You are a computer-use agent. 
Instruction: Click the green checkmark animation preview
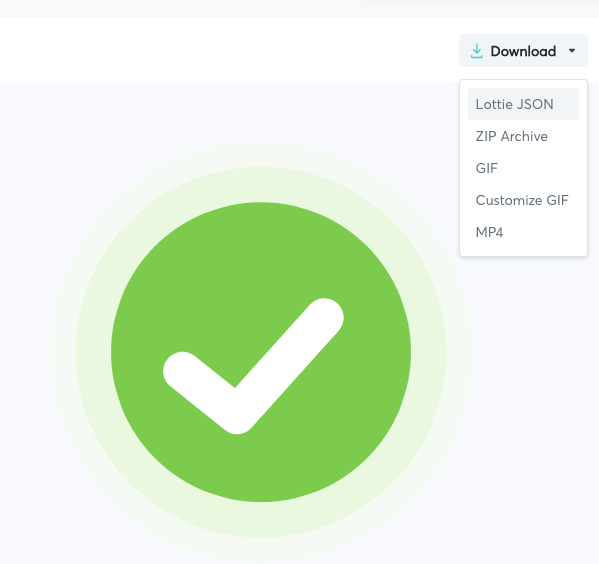(x=261, y=352)
